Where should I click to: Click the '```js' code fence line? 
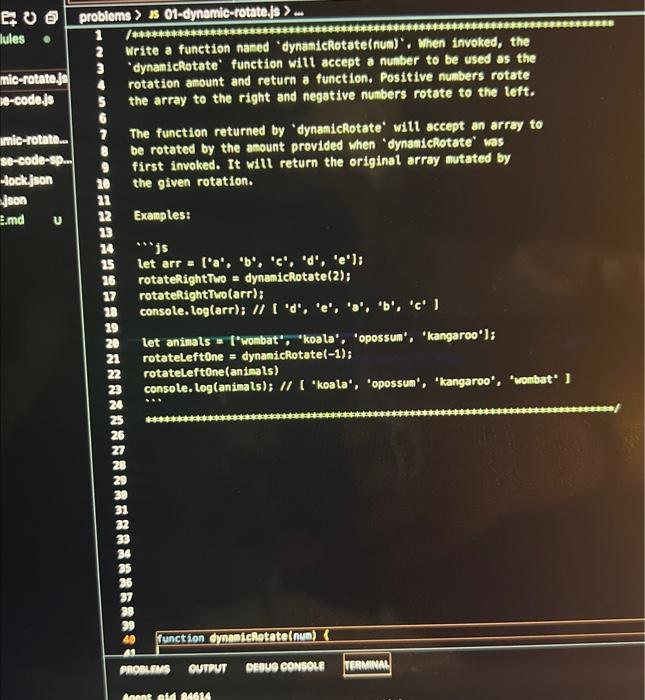click(x=152, y=247)
